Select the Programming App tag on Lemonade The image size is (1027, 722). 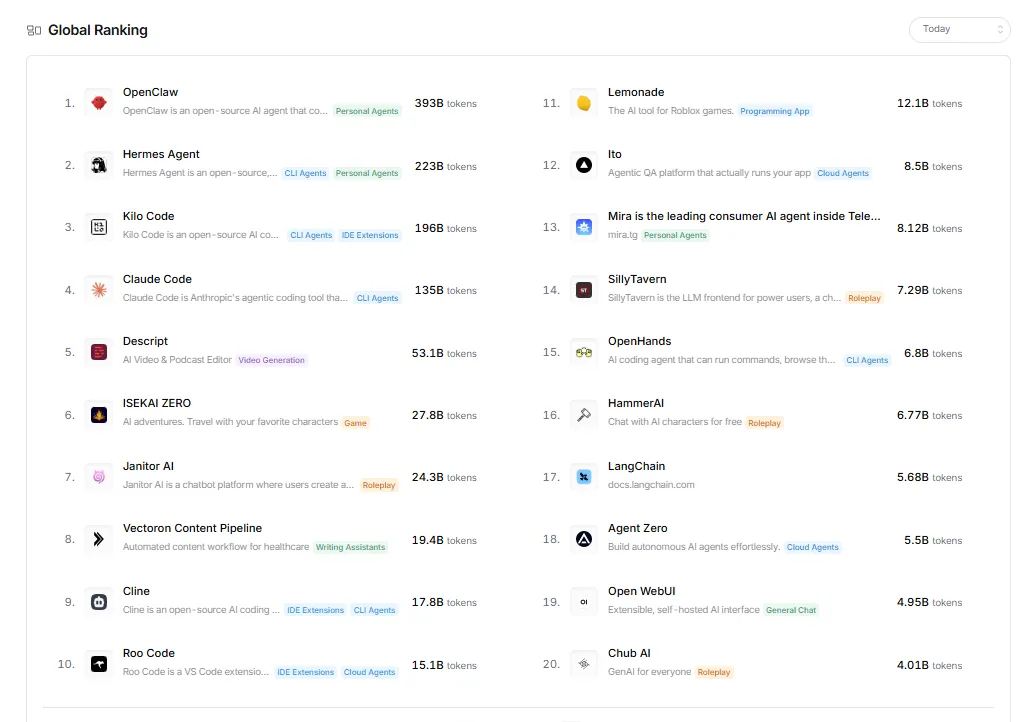tap(775, 111)
